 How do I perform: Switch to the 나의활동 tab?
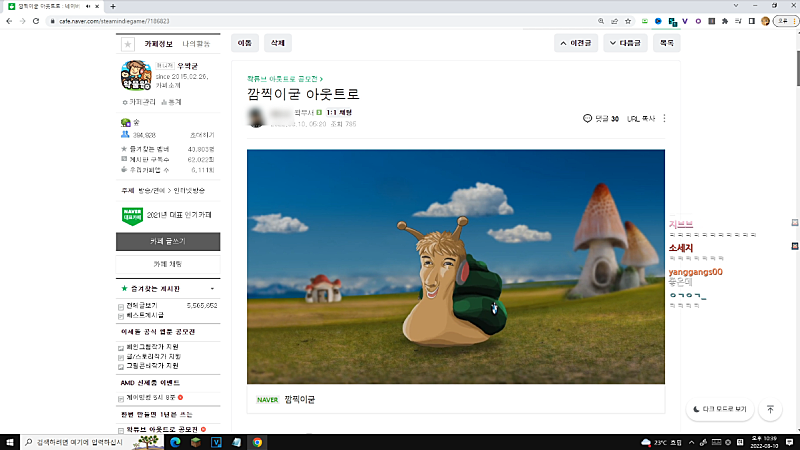coord(196,44)
